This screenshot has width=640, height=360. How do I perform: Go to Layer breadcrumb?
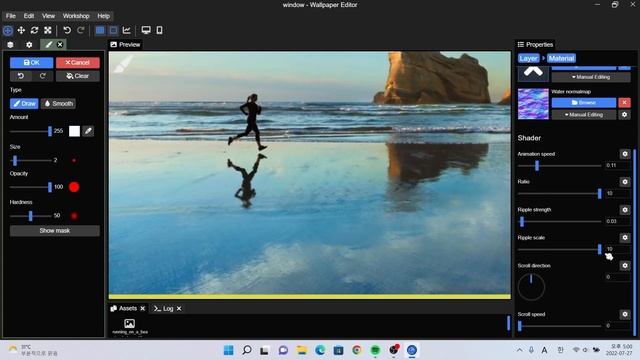(529, 58)
